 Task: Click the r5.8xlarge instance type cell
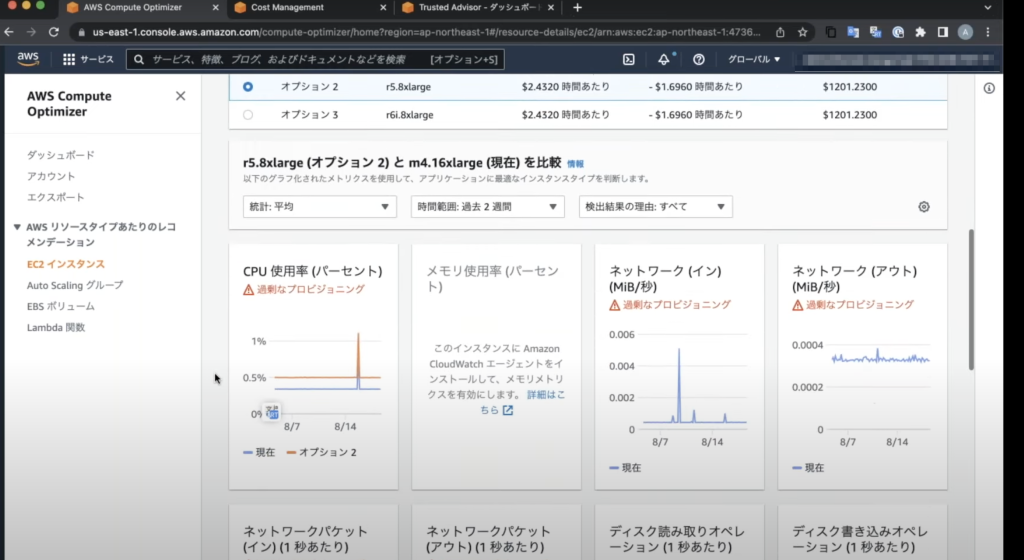[x=408, y=87]
